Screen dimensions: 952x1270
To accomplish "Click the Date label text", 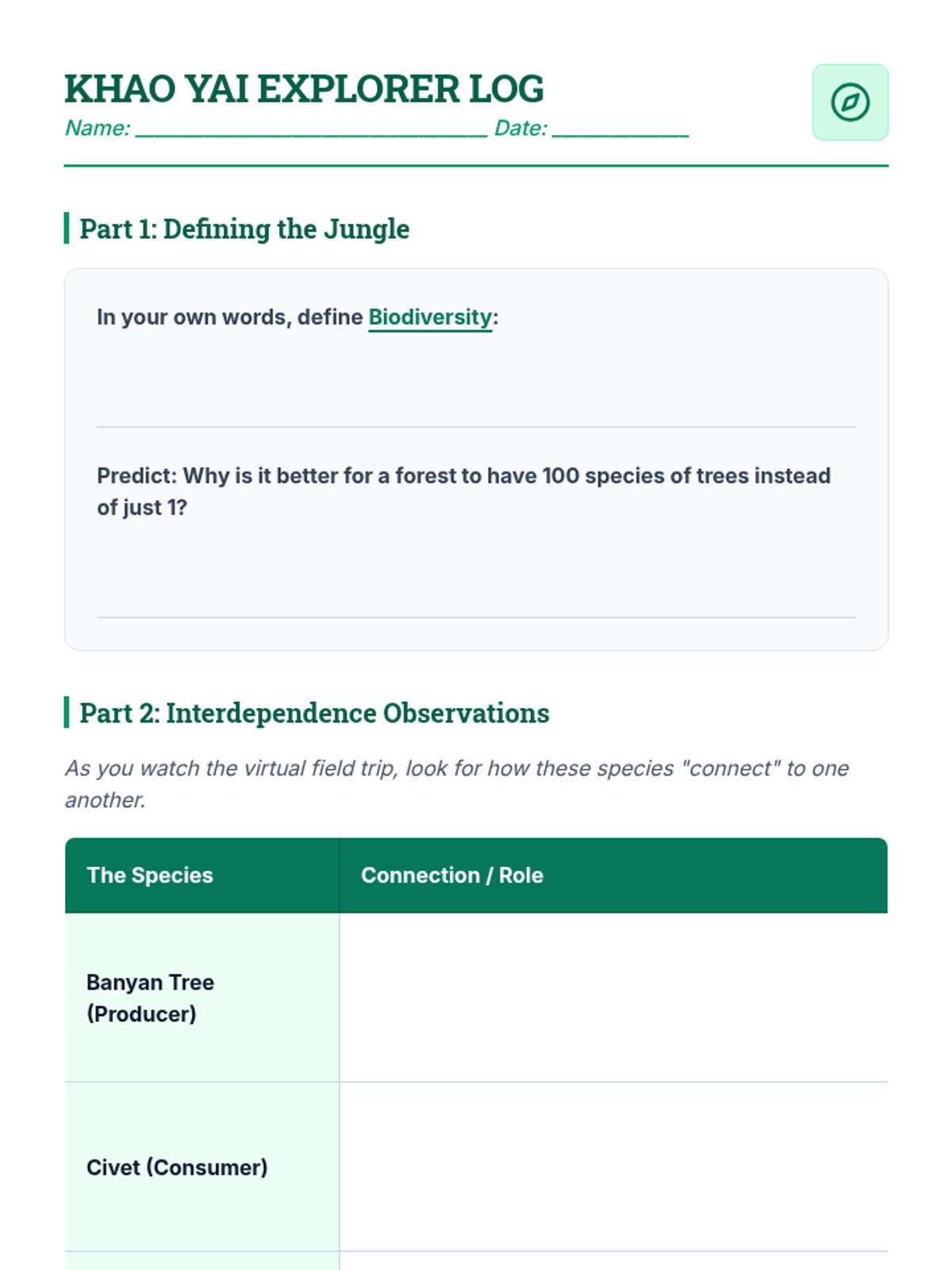I will pos(520,128).
